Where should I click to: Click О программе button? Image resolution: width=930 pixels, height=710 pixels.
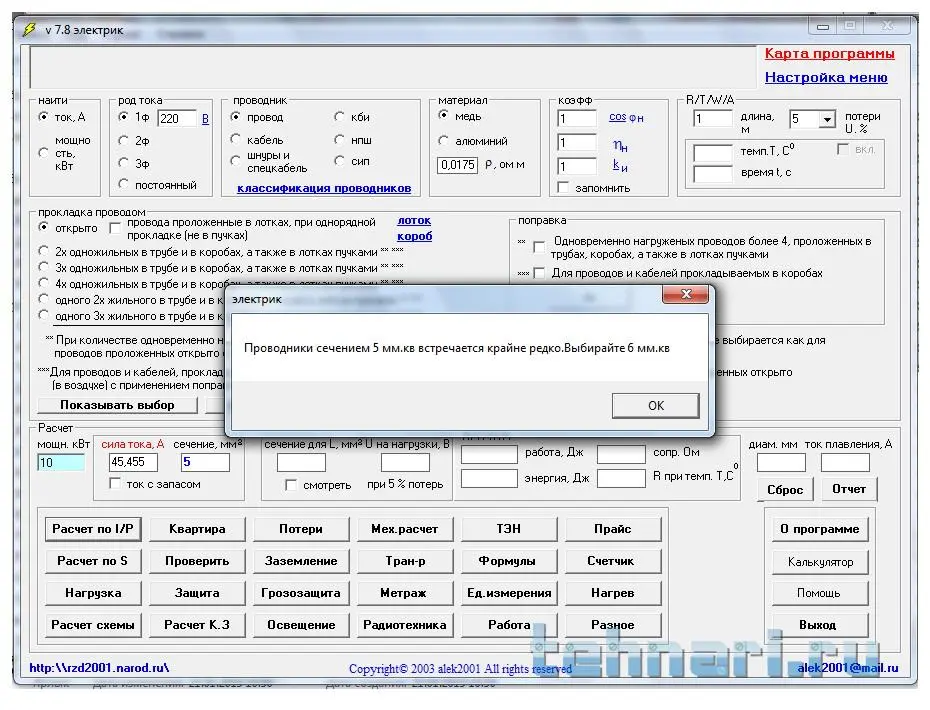tap(820, 529)
